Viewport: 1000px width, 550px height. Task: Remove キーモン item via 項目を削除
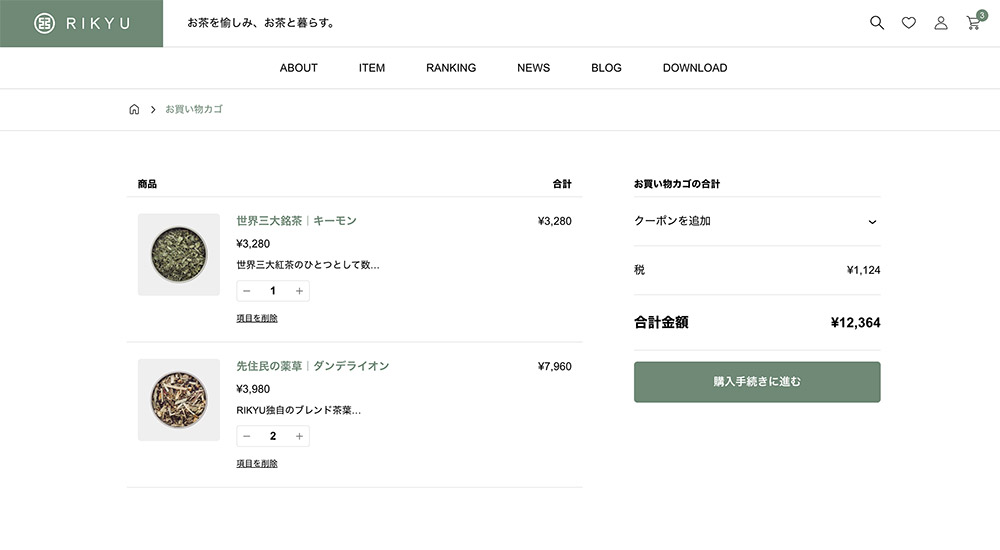tap(257, 318)
